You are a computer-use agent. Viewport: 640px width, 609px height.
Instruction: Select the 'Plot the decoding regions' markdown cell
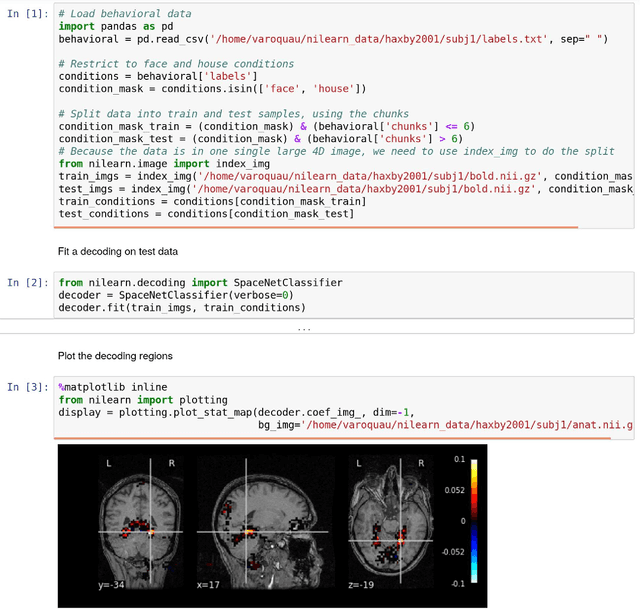[x=115, y=356]
